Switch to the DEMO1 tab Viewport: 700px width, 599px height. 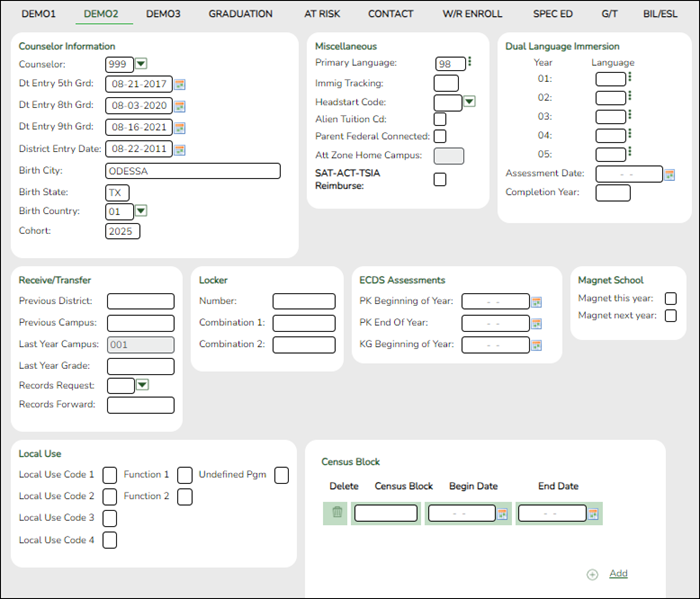38,14
